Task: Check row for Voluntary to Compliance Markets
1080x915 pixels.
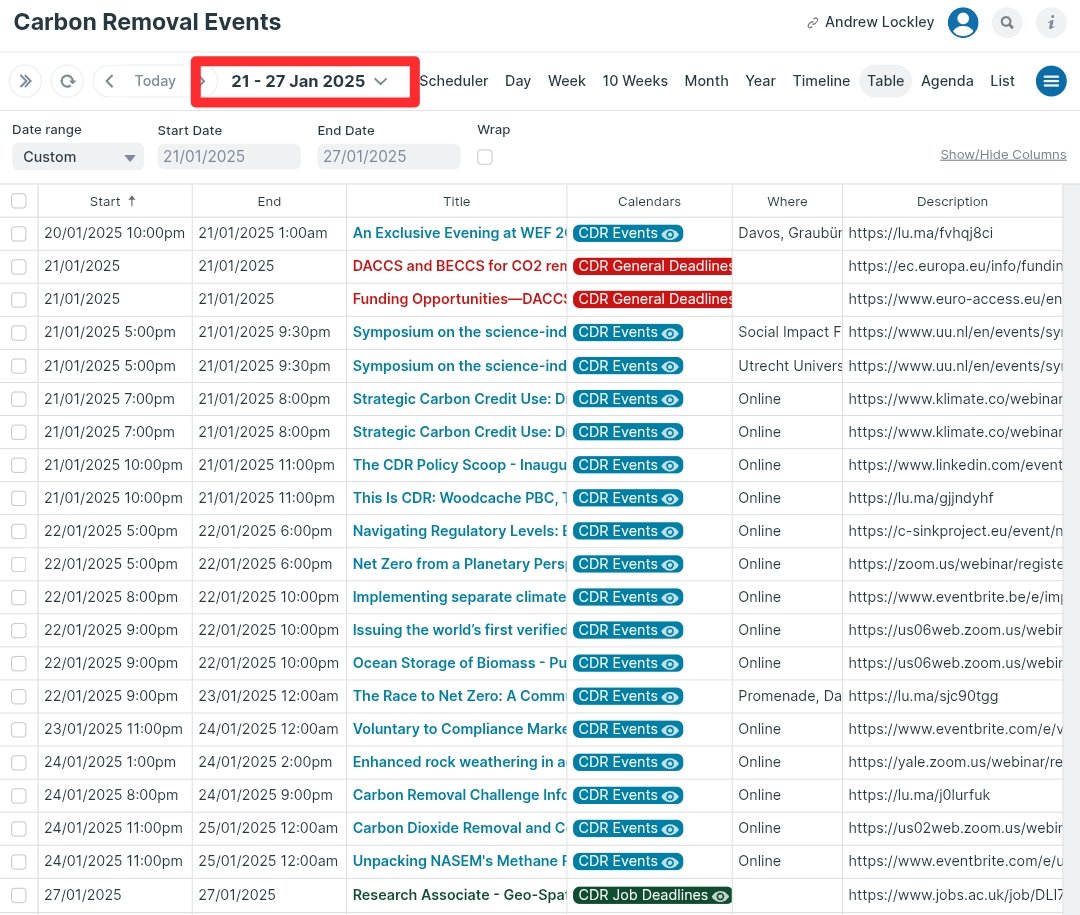Action: click(x=19, y=730)
